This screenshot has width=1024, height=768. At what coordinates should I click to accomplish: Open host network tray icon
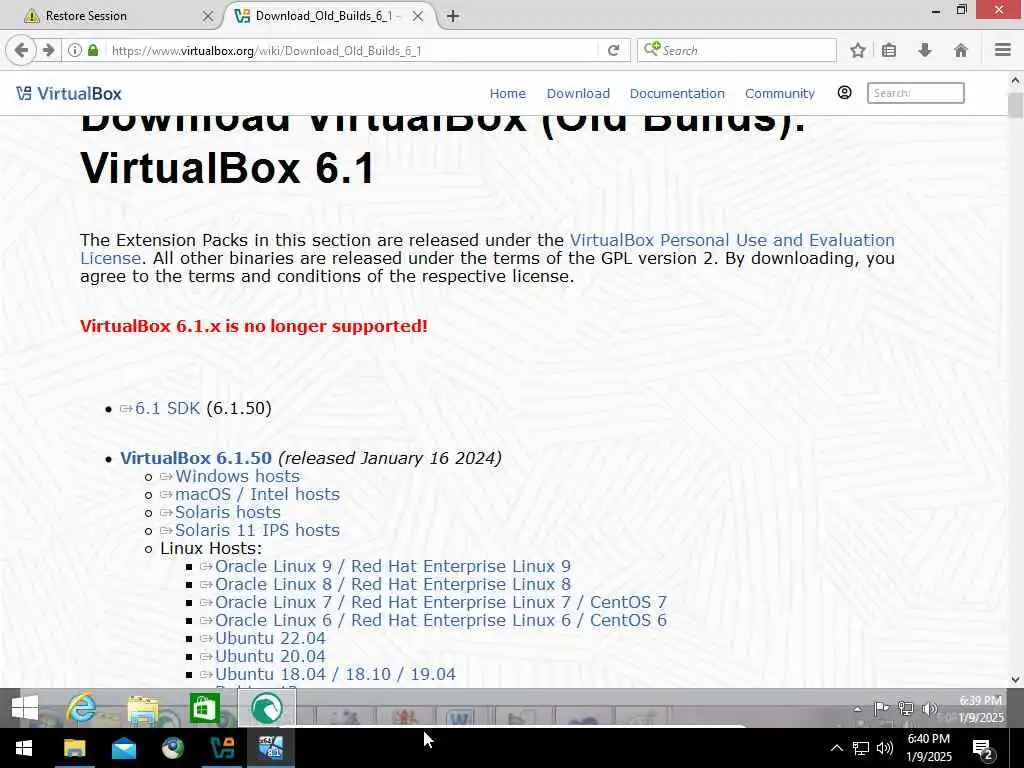tap(861, 748)
